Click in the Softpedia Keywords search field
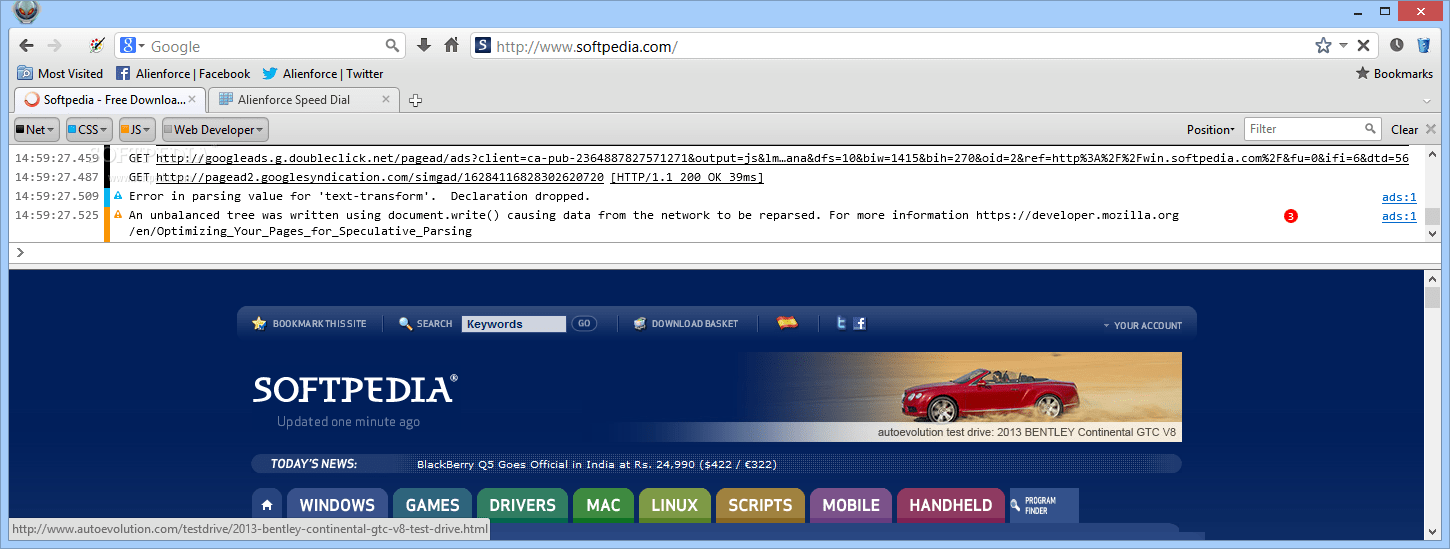This screenshot has width=1450, height=549. pos(514,324)
